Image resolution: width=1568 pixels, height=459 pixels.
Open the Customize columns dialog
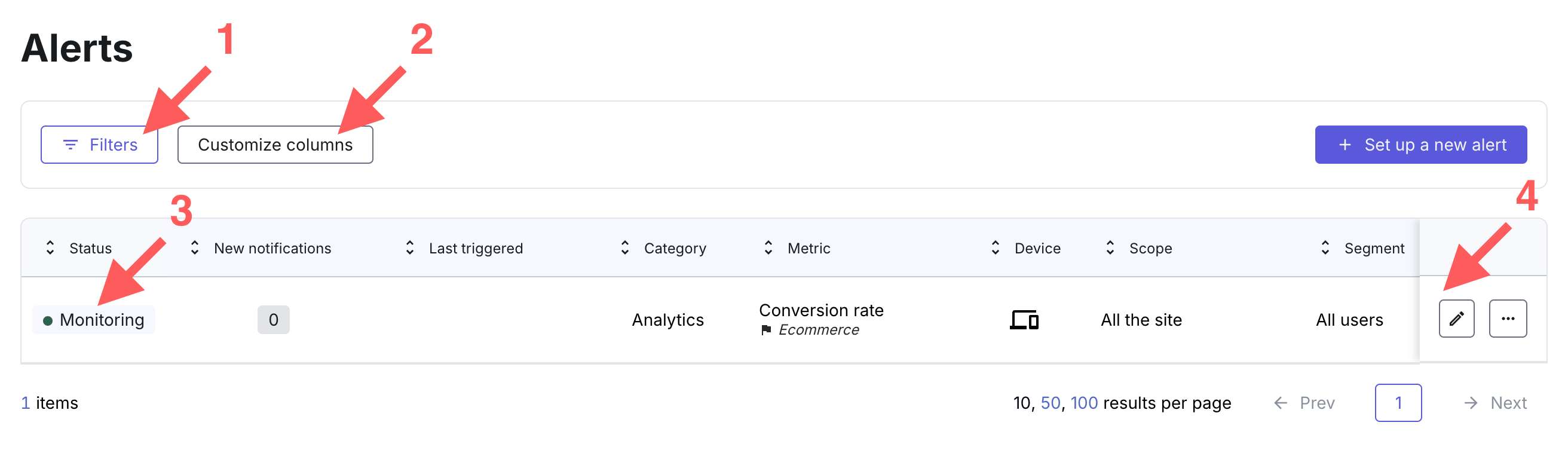click(275, 145)
